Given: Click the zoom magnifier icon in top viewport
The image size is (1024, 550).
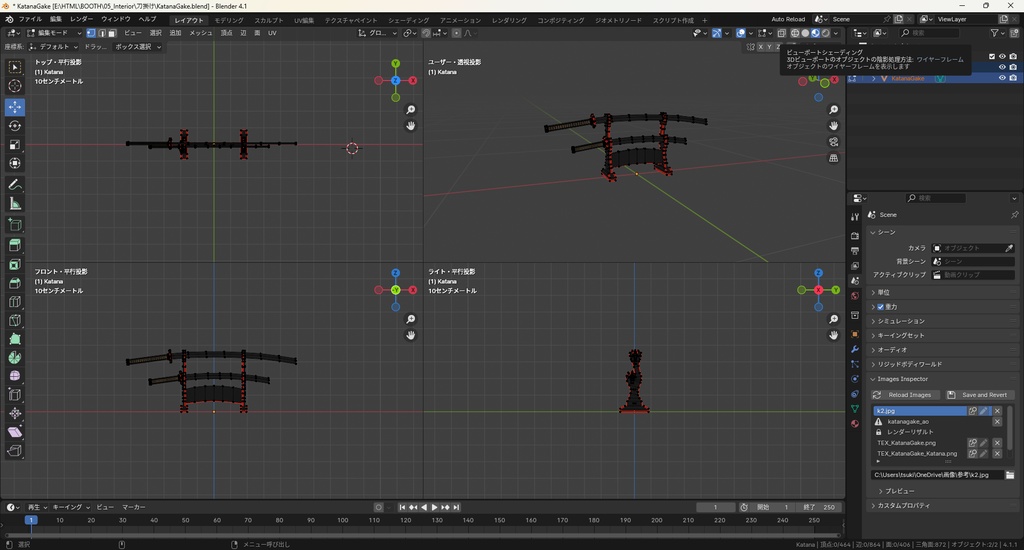Looking at the screenshot, I should pyautogui.click(x=411, y=110).
